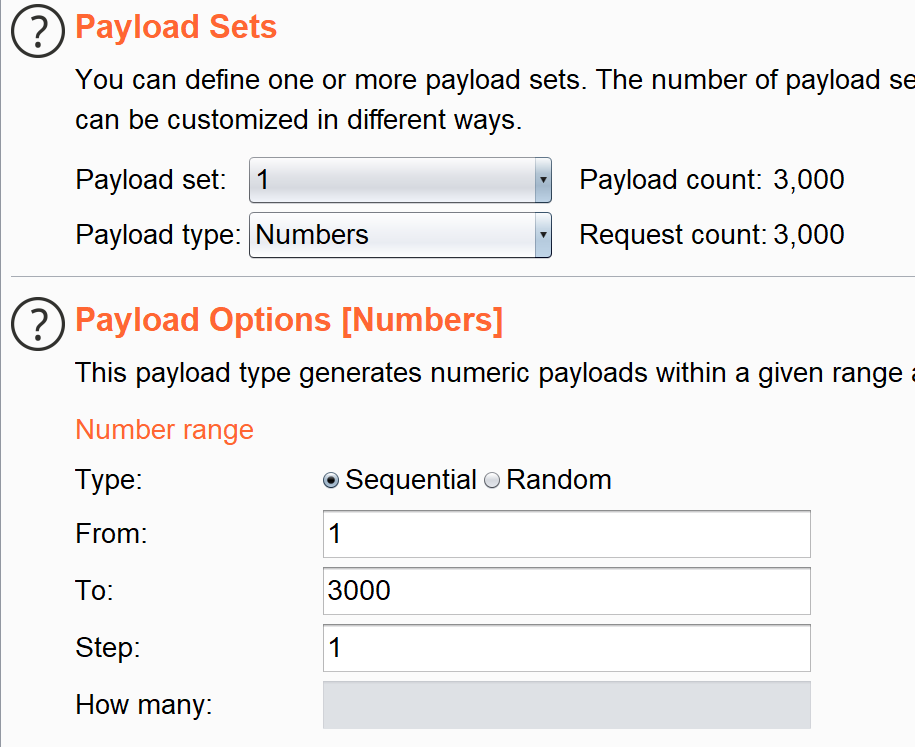Choose the Random number type option

click(492, 480)
